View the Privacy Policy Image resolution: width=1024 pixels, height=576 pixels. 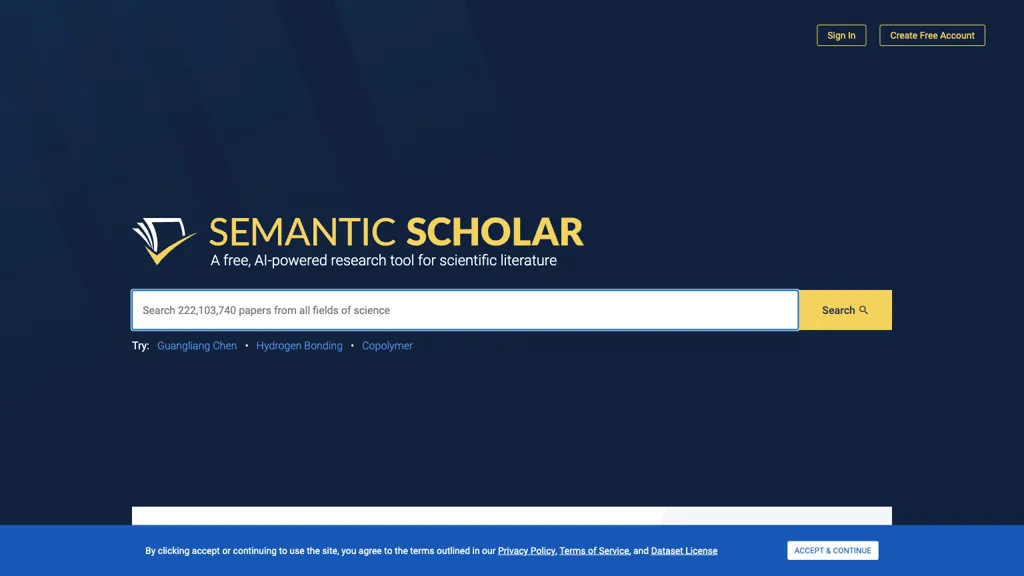pyautogui.click(x=525, y=550)
